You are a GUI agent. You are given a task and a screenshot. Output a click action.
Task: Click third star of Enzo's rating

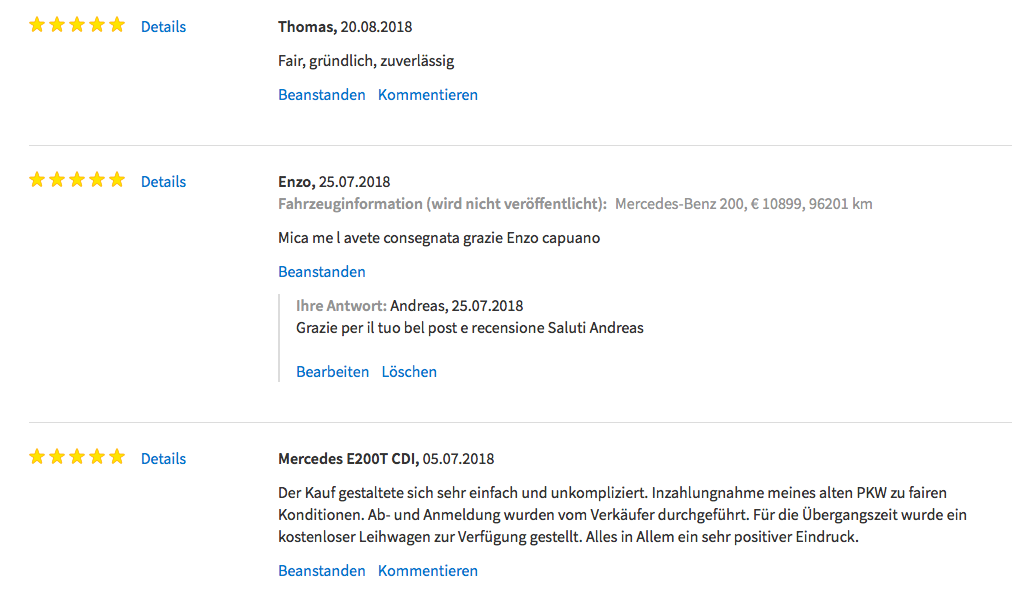[77, 180]
